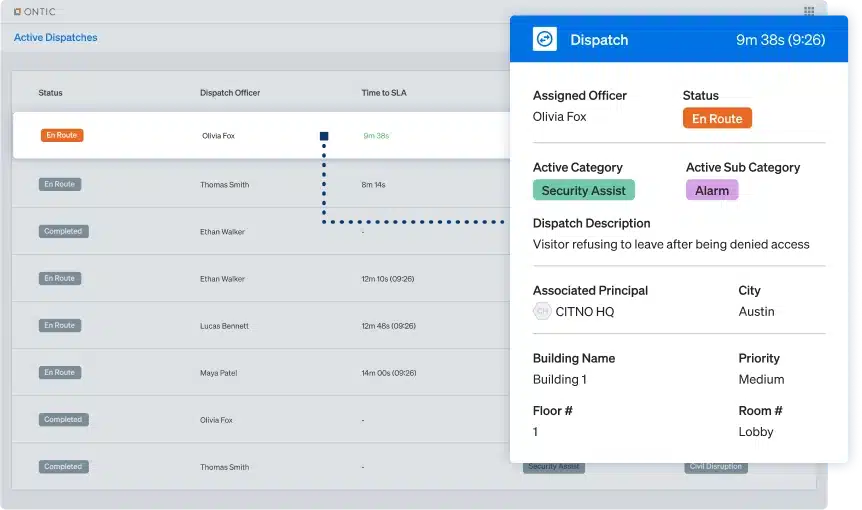Click the Visitor refusing to leave description
The height and width of the screenshot is (510, 862).
(671, 244)
